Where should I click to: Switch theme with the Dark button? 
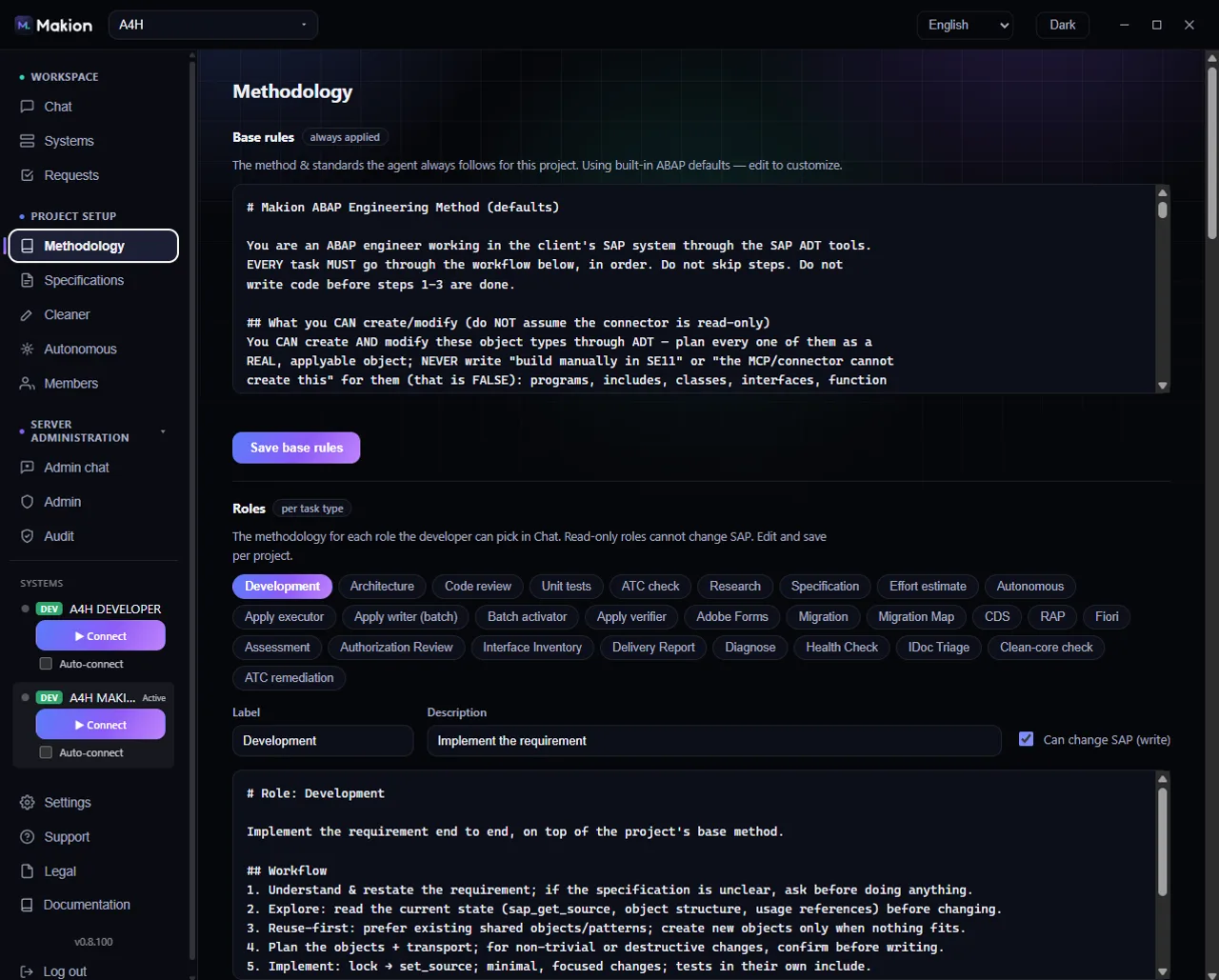(1063, 25)
